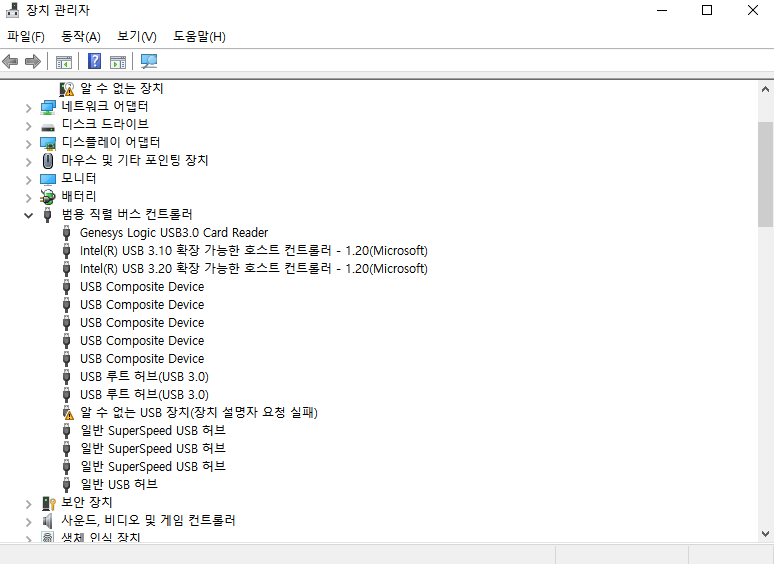This screenshot has width=774, height=564.
Task: Collapse the 범용 직렬 버스 컨트롤러 node
Action: (x=29, y=215)
